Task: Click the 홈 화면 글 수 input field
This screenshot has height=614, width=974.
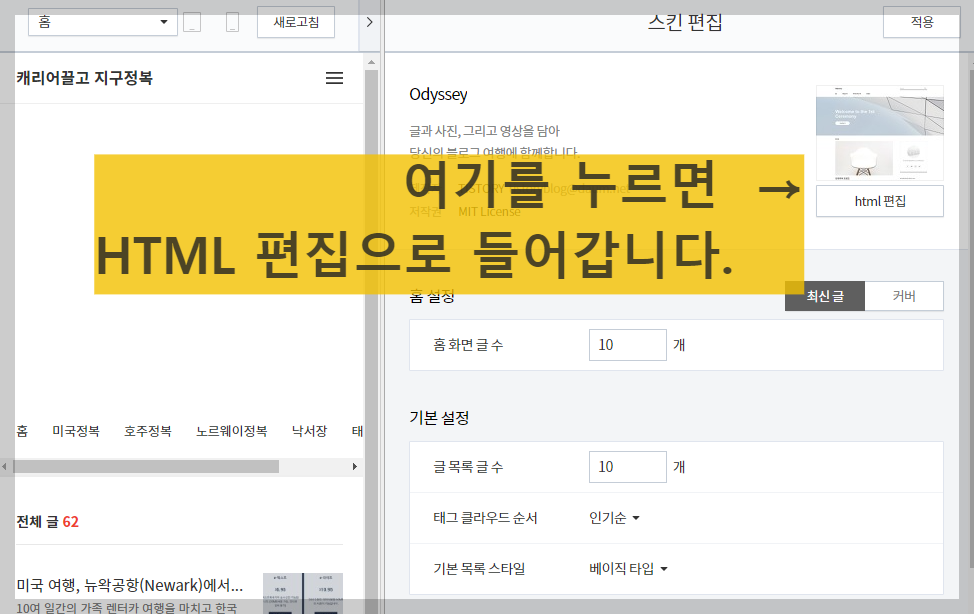Action: 627,345
